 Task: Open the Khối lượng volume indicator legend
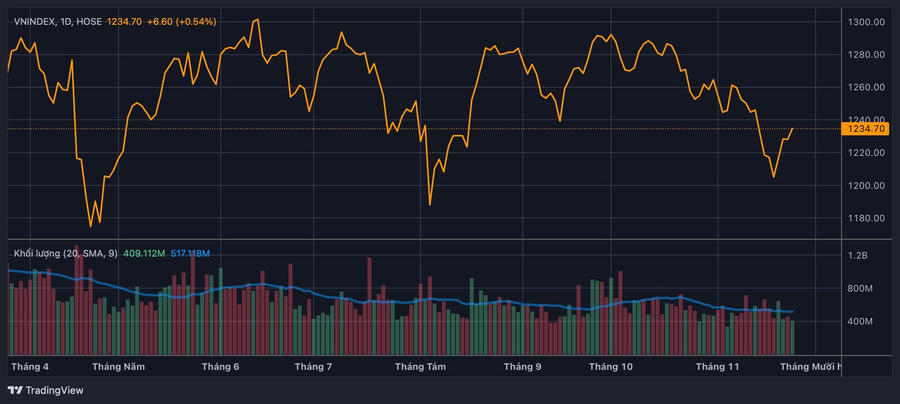[36, 254]
